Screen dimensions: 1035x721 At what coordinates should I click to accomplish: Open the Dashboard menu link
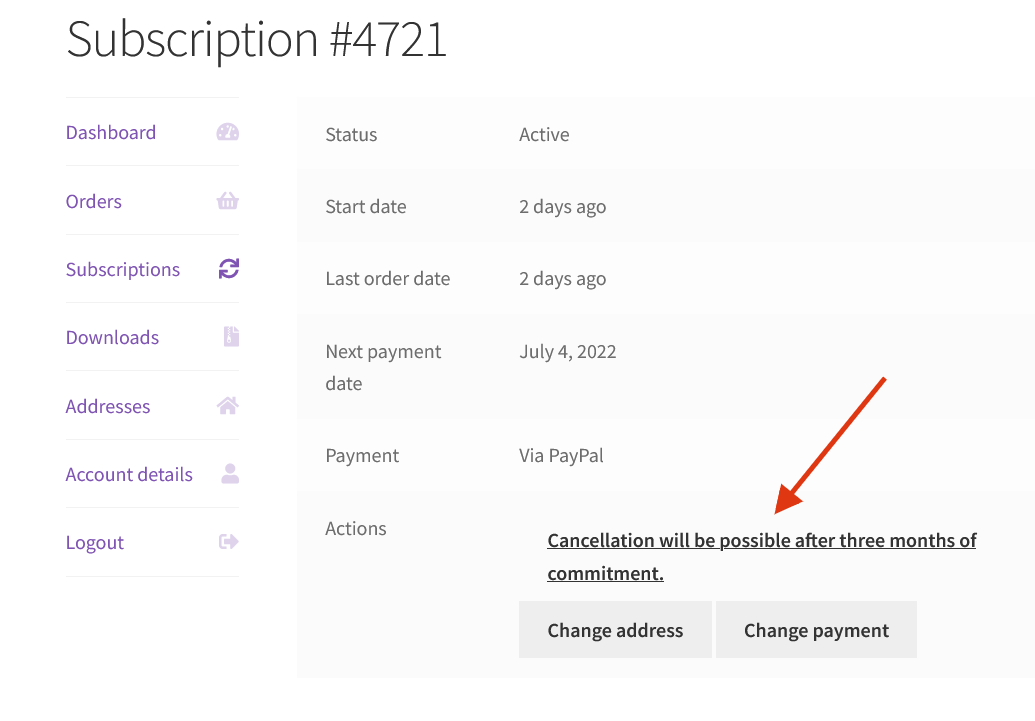[x=111, y=133]
